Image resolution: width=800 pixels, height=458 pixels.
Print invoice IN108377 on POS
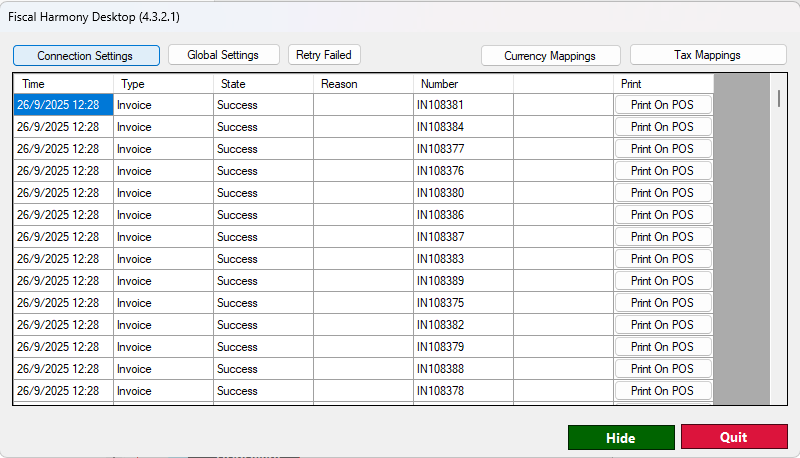[x=663, y=148]
